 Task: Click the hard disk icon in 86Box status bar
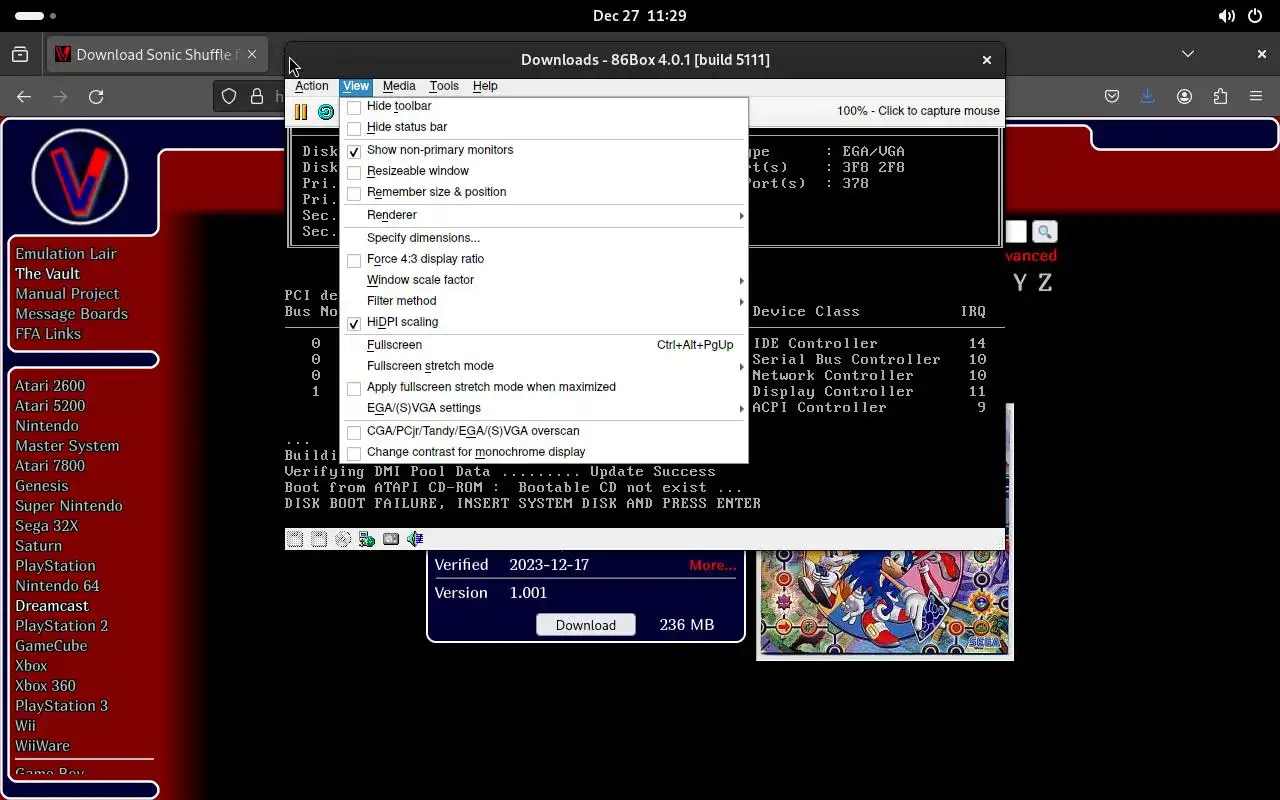click(391, 539)
